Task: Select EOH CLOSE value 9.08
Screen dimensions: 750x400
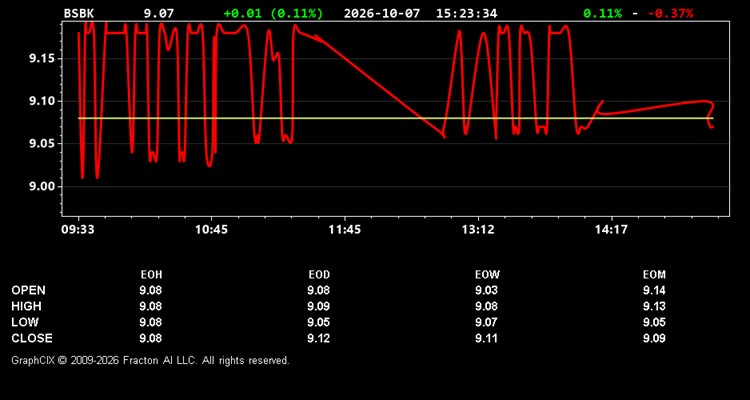Action: tap(151, 338)
